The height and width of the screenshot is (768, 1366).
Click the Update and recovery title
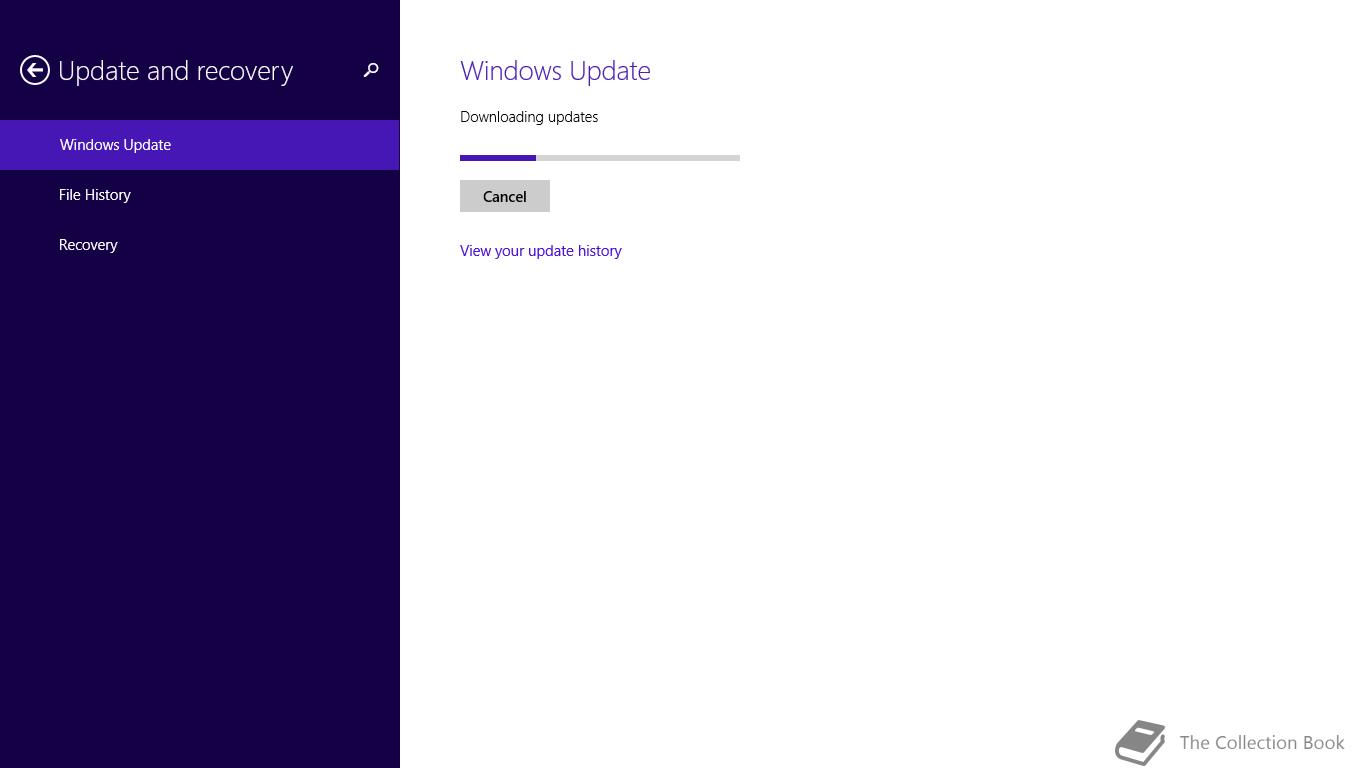point(176,71)
